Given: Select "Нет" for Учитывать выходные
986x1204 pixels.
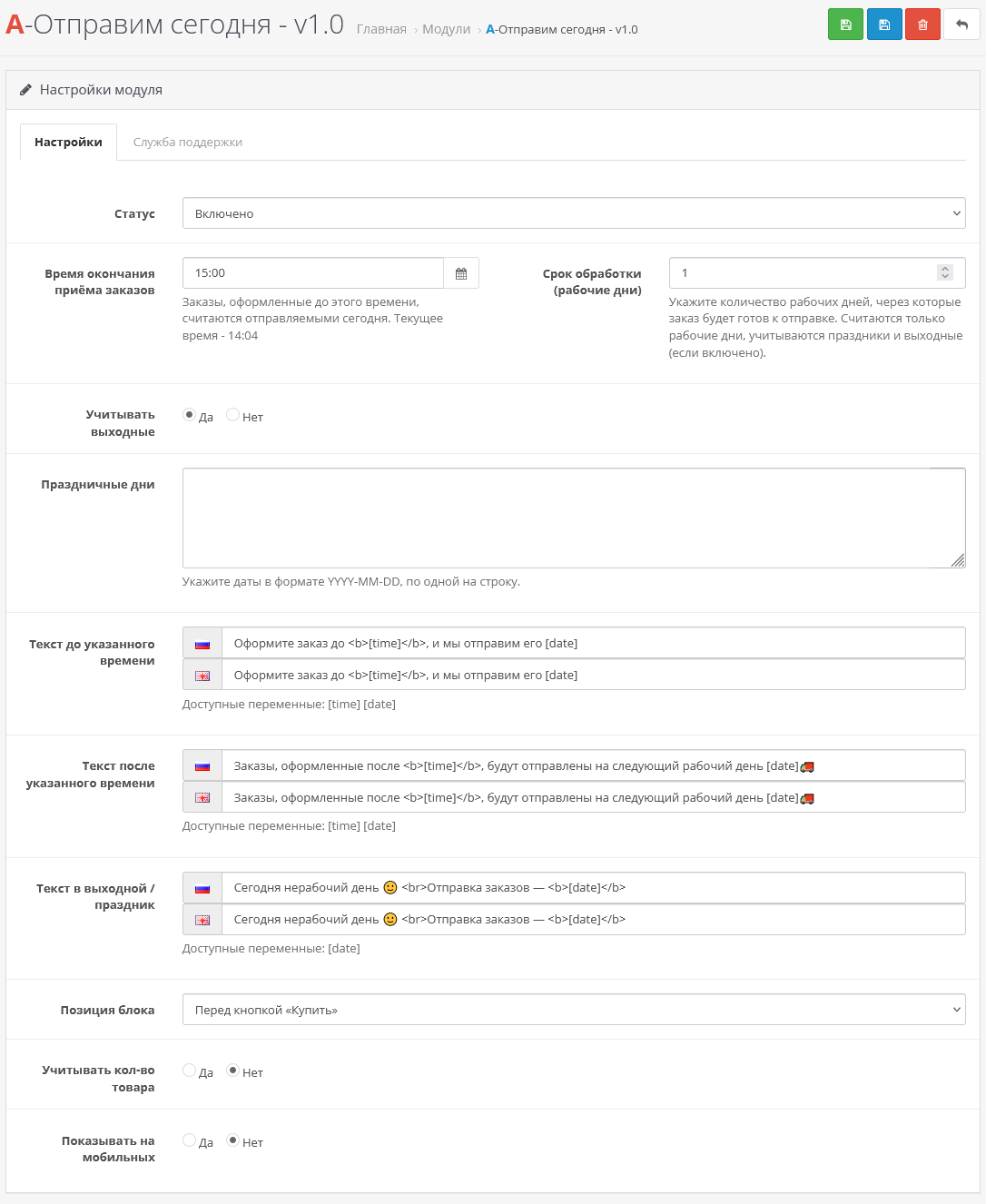Looking at the screenshot, I should click(x=233, y=415).
